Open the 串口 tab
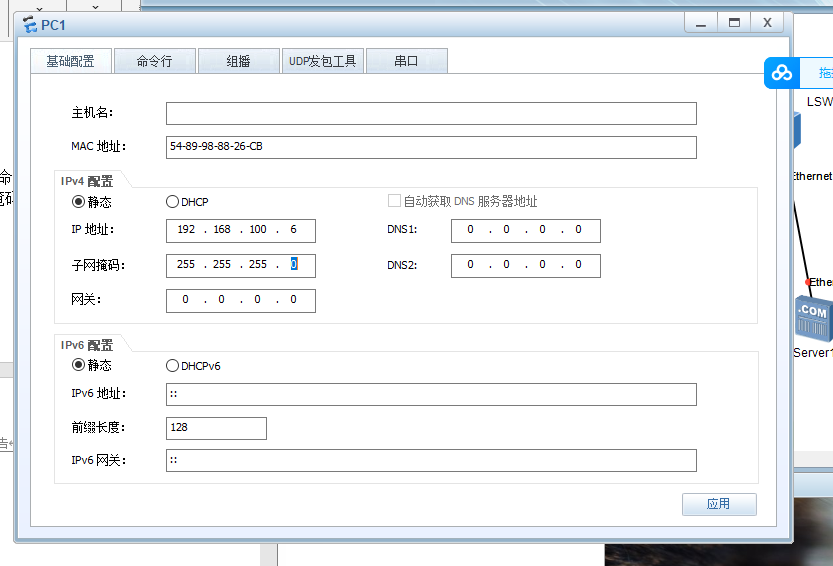 click(406, 61)
